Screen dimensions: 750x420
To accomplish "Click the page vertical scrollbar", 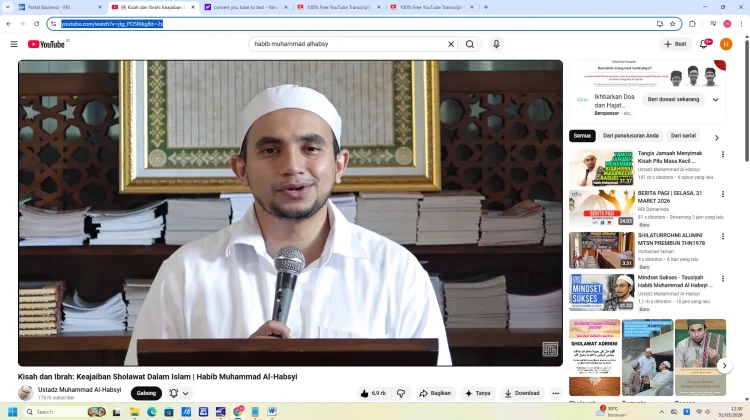I will pyautogui.click(x=747, y=100).
